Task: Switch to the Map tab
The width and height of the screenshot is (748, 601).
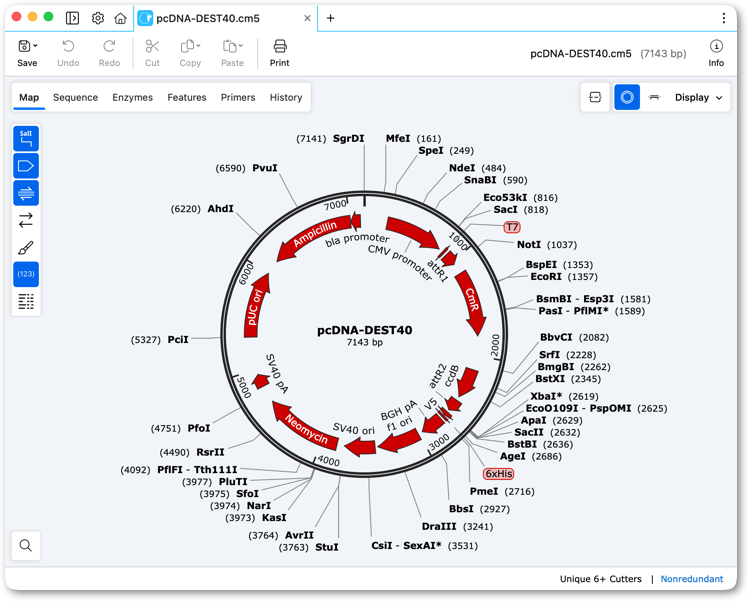Action: (x=29, y=97)
